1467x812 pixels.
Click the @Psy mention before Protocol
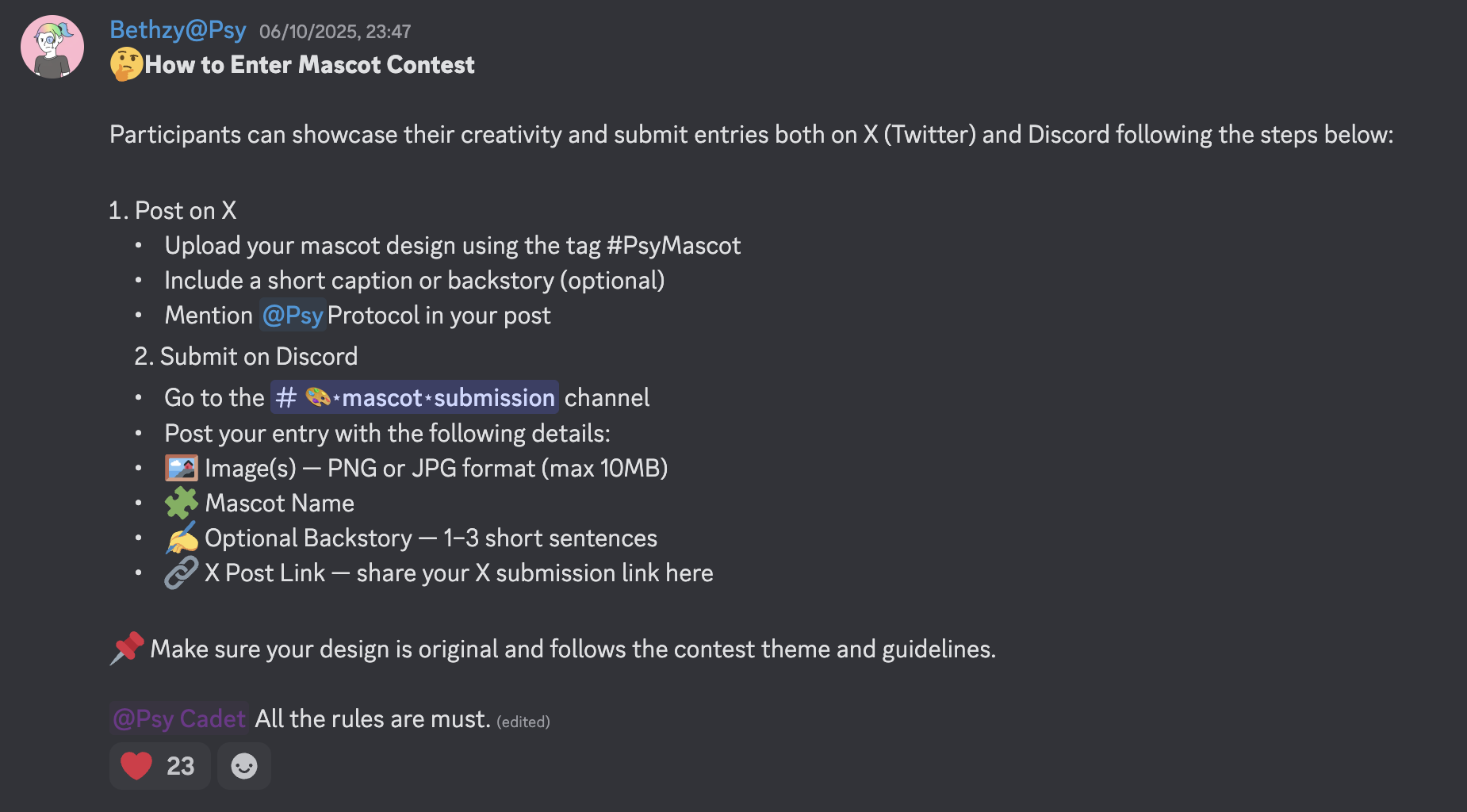pos(292,316)
